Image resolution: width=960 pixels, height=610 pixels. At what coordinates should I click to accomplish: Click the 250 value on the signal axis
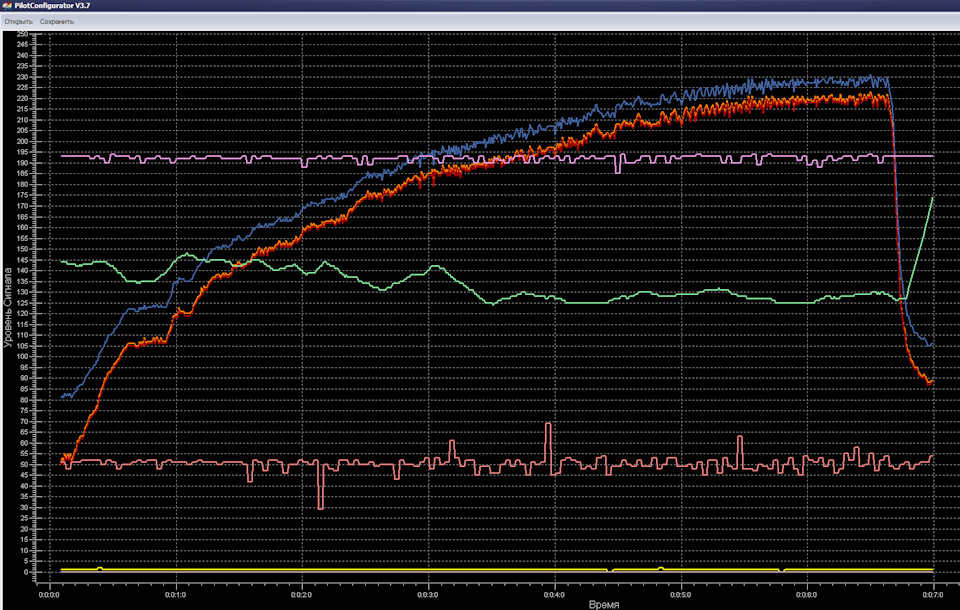(x=22, y=34)
